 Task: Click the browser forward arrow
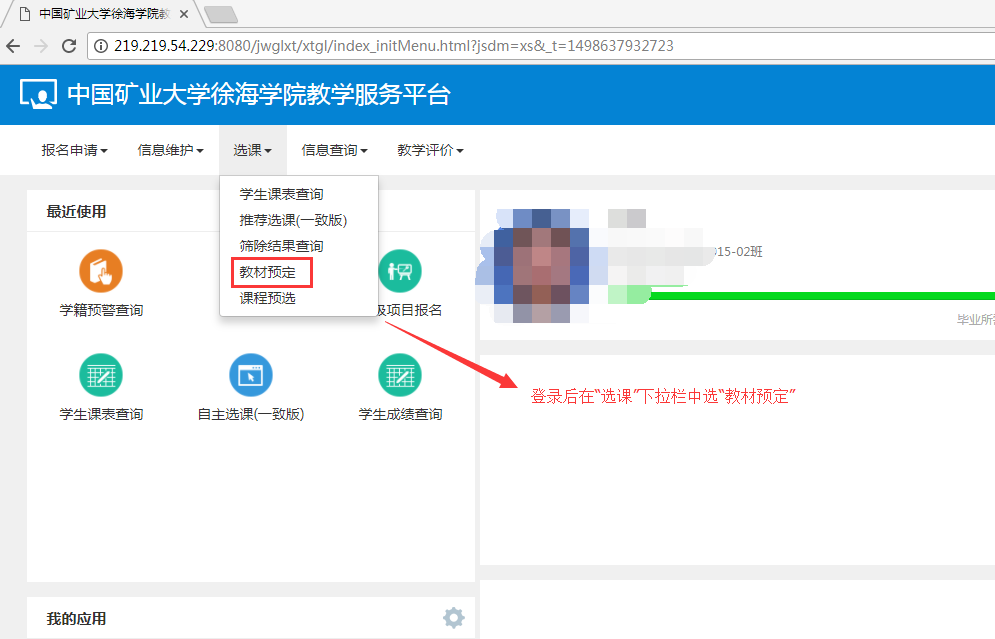coord(41,46)
